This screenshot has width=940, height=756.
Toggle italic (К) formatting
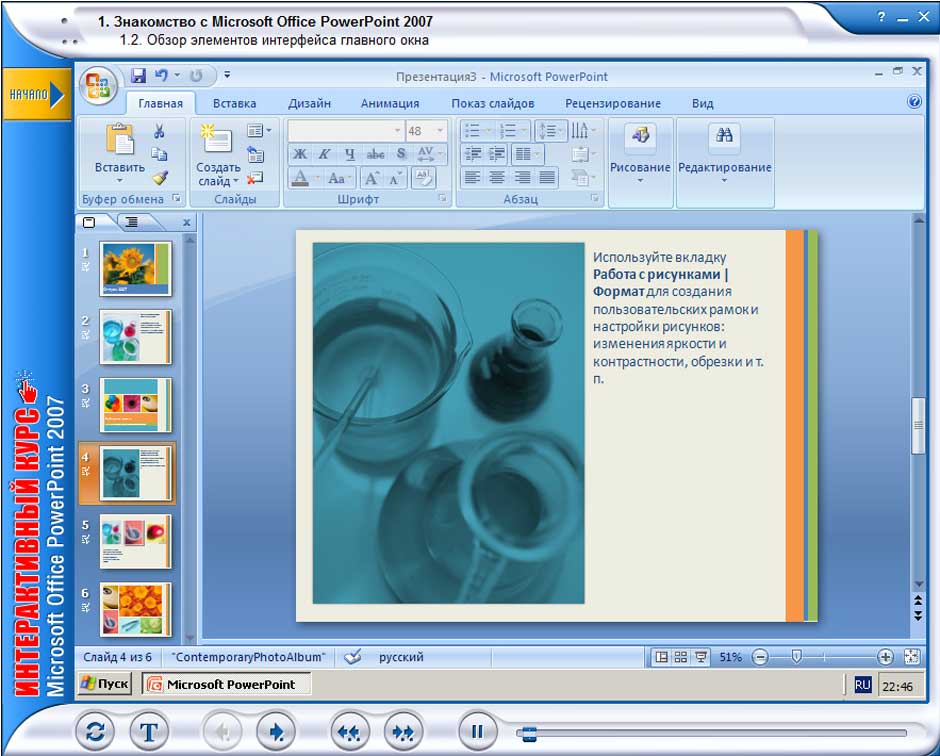[324, 154]
